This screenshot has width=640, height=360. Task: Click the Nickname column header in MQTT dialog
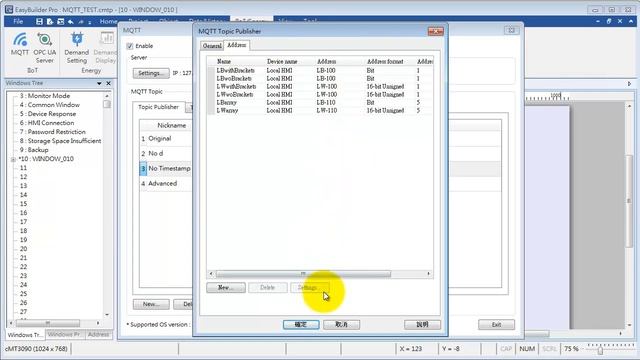(171, 126)
